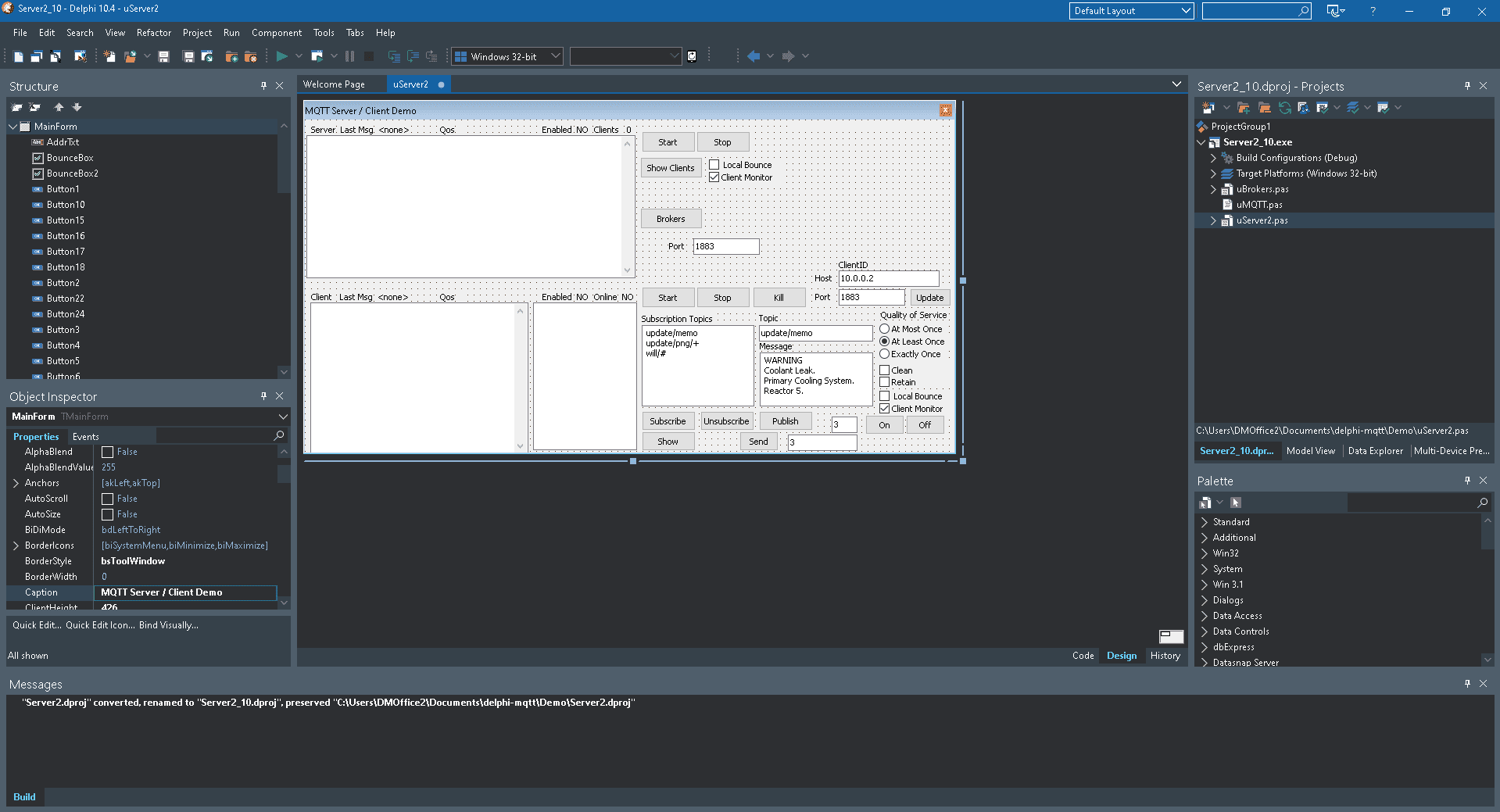This screenshot has height=812, width=1500.
Task: Click the Topic input field
Action: click(x=815, y=333)
